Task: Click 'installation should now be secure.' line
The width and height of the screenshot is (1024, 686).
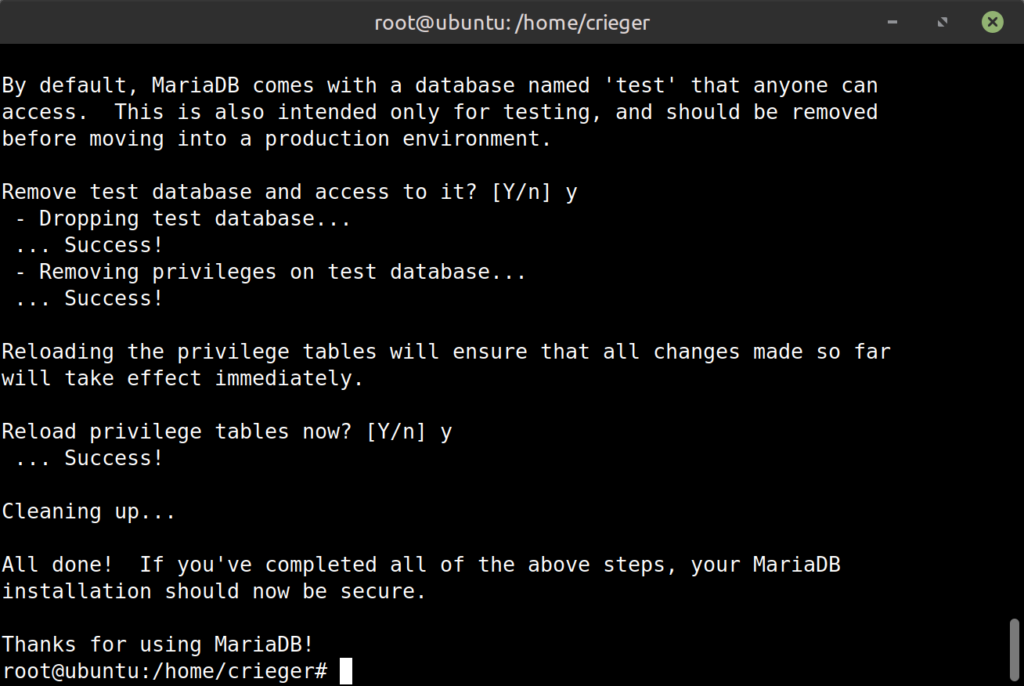Action: point(214,591)
